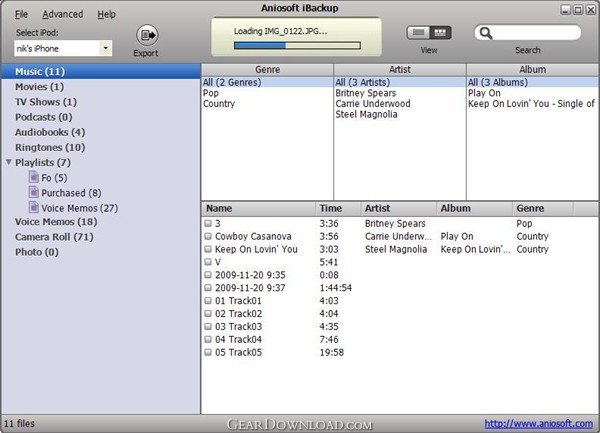The height and width of the screenshot is (433, 600).
Task: Open the Purchased (8) playlist
Action: click(101, 193)
